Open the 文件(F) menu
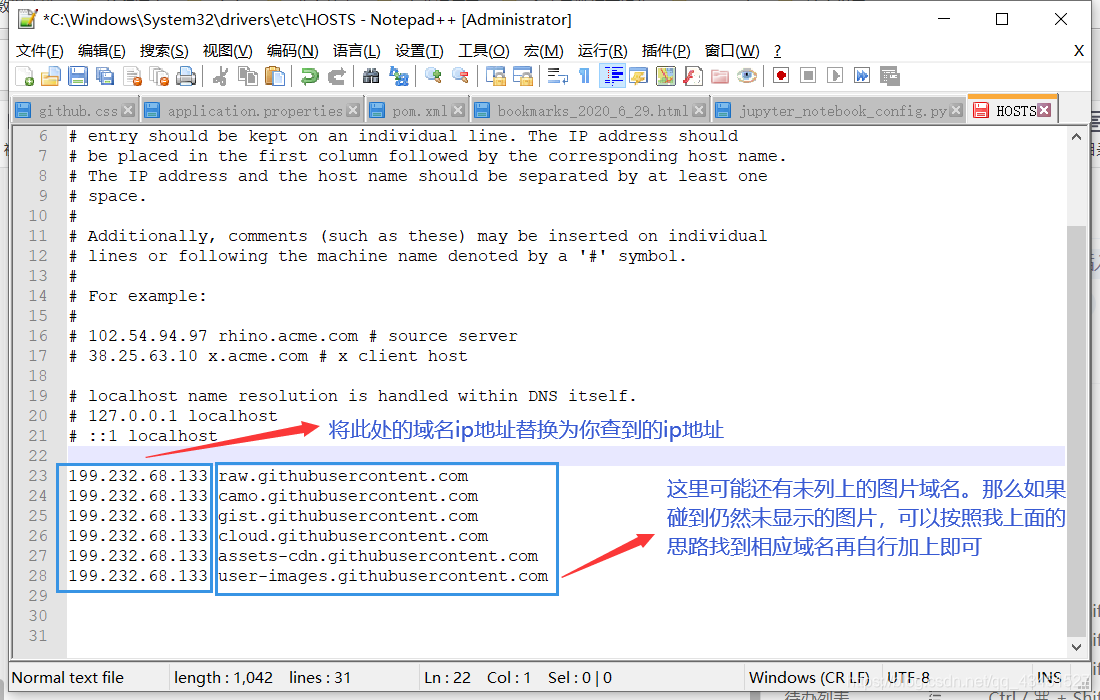This screenshot has width=1100, height=700. (40, 51)
